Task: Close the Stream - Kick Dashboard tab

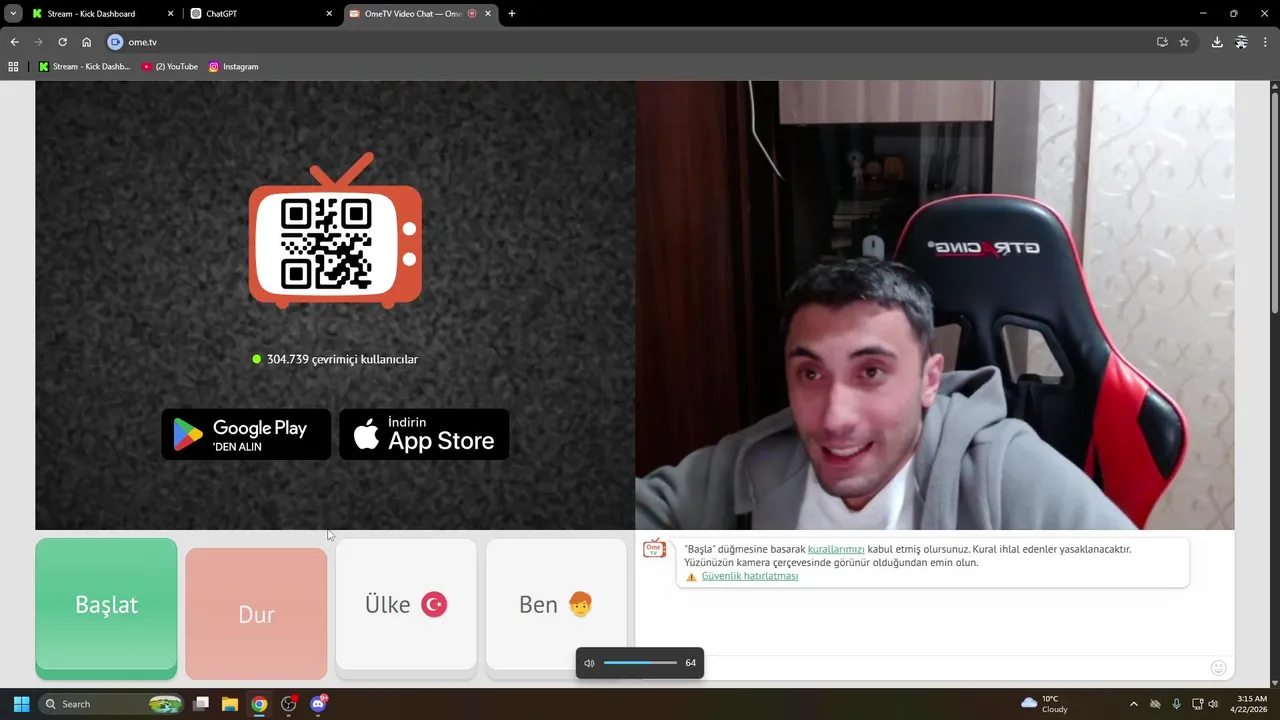Action: [x=170, y=14]
